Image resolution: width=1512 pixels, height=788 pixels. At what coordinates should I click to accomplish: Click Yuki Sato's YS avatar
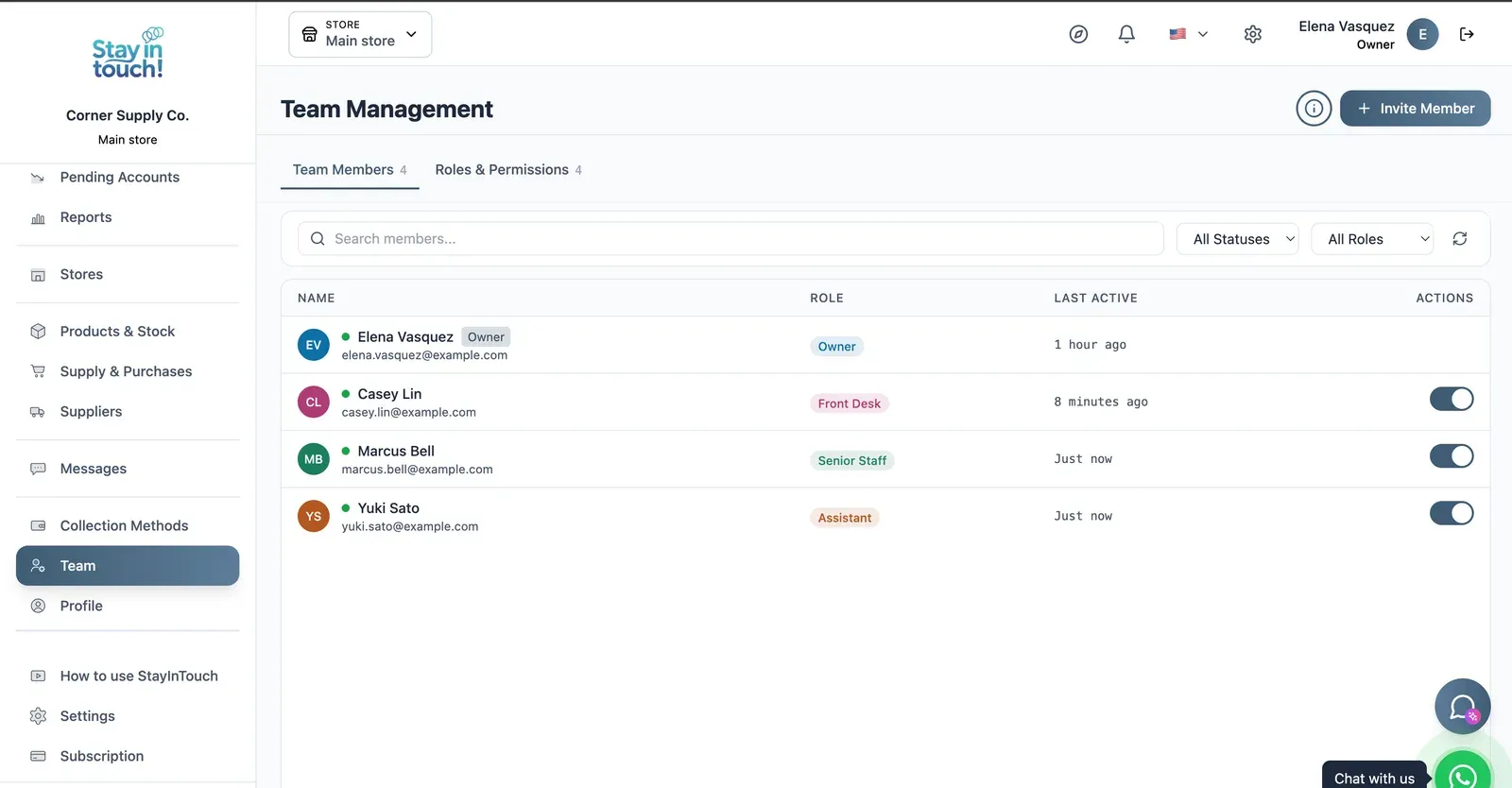(314, 516)
